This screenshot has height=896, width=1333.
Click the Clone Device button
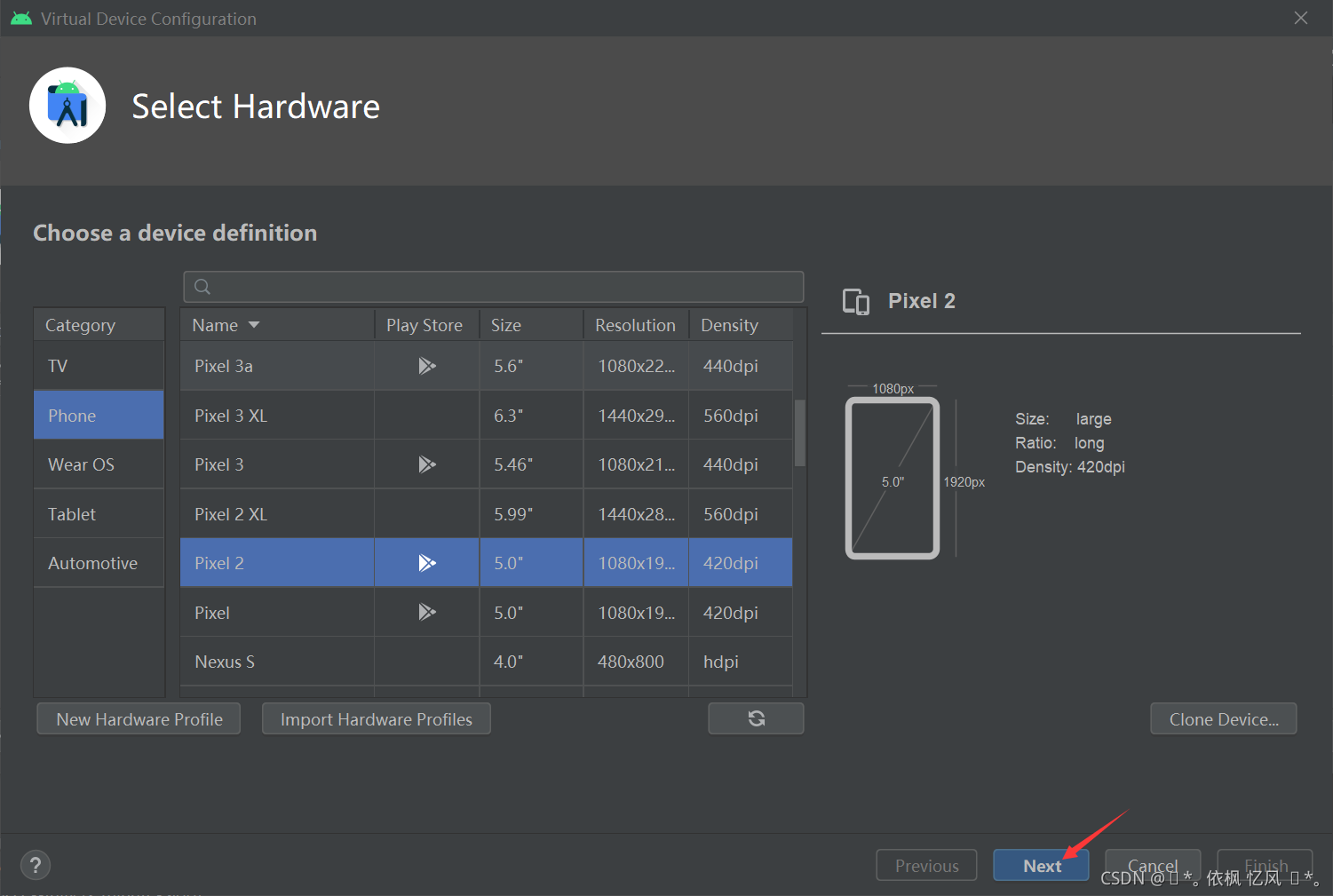click(x=1224, y=718)
